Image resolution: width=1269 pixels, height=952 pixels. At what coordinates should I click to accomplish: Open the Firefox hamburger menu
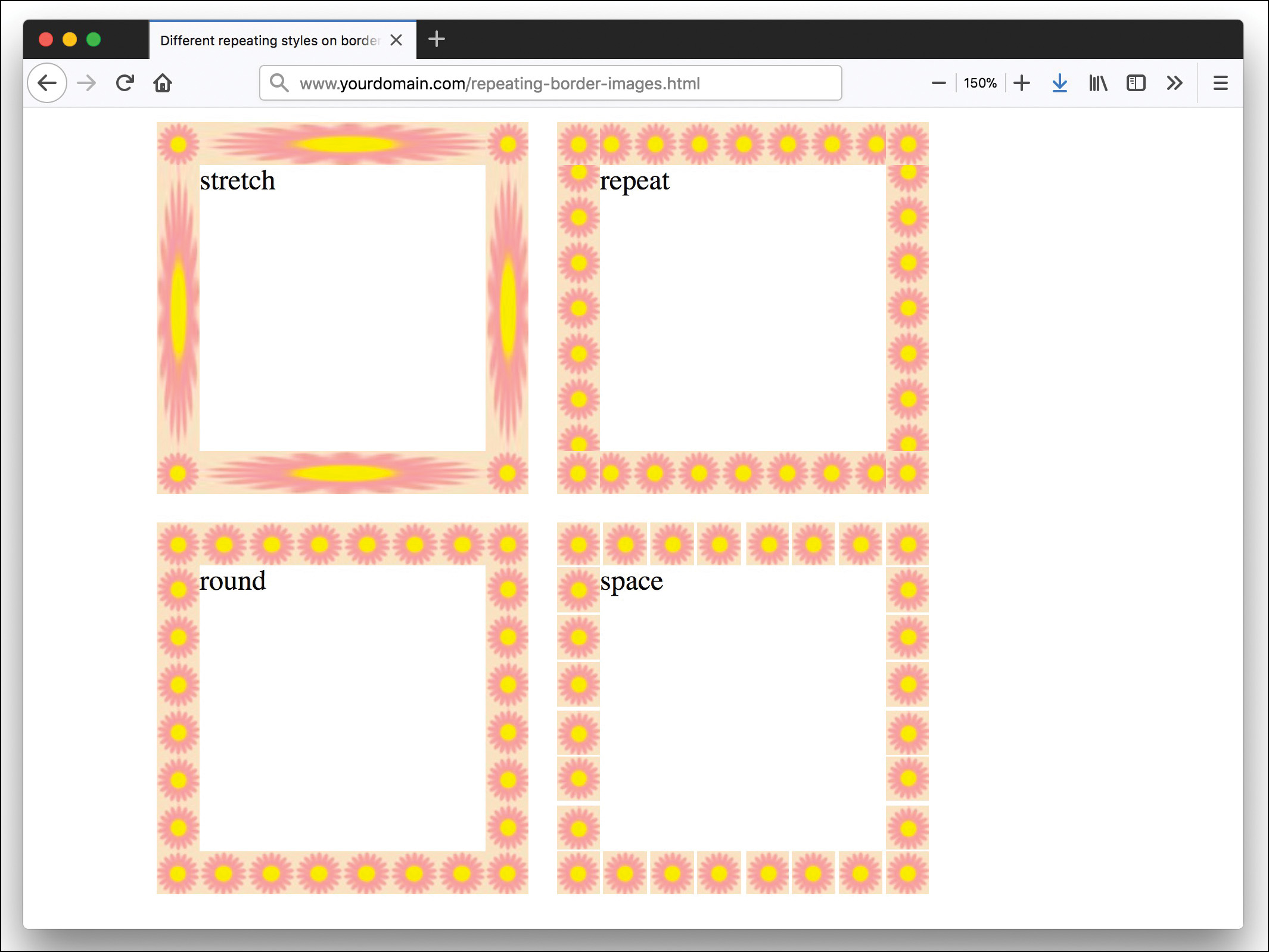pyautogui.click(x=1220, y=83)
